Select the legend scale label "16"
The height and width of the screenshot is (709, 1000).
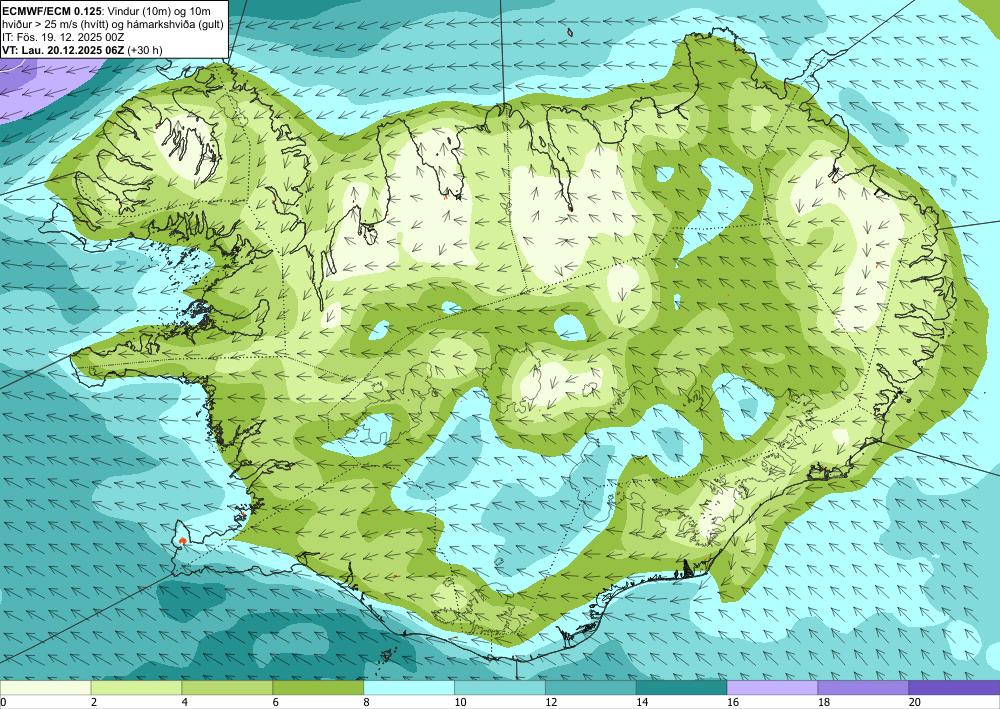tap(733, 703)
